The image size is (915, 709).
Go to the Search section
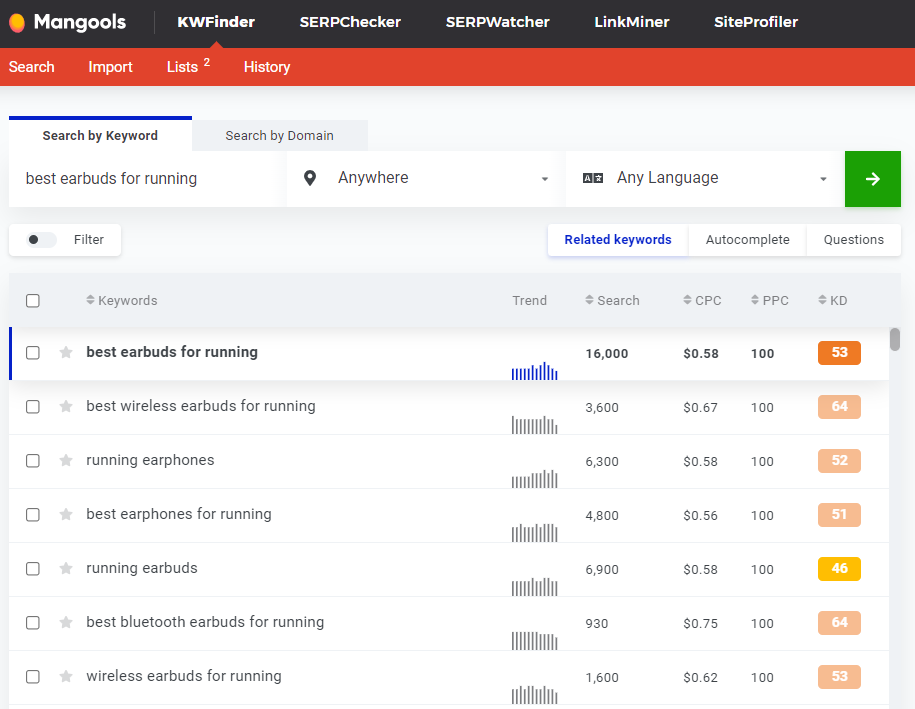[32, 67]
